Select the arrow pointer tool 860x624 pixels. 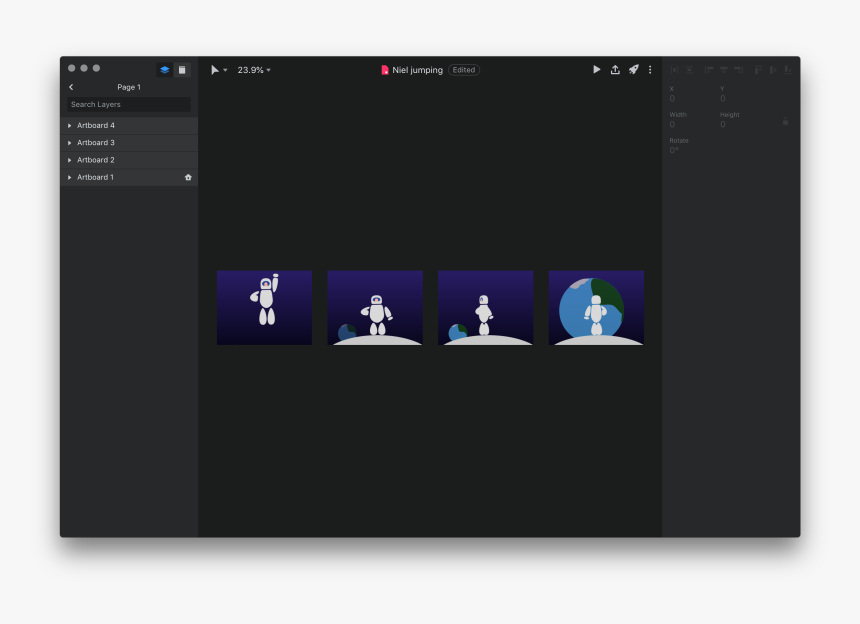point(214,70)
